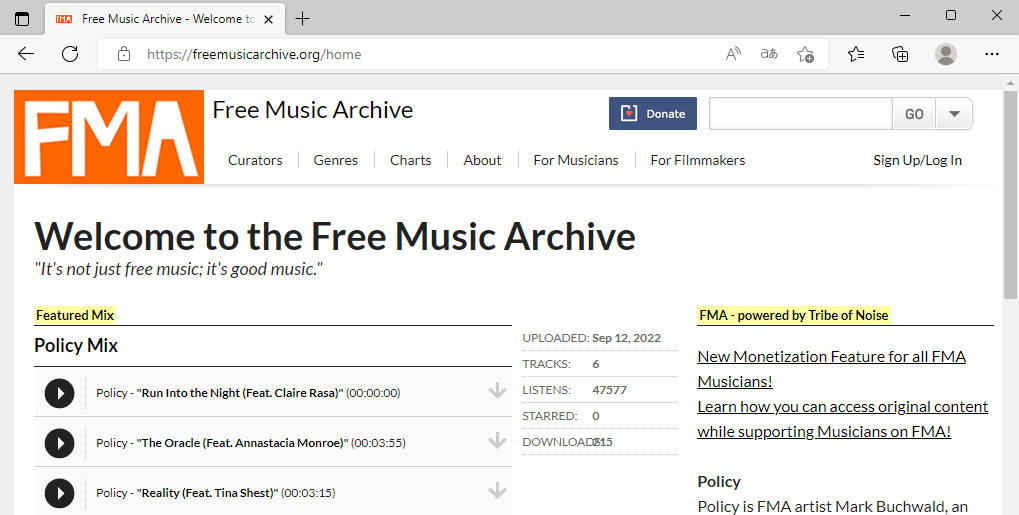Reload the page with refresh icon
1019x515 pixels.
coord(70,54)
